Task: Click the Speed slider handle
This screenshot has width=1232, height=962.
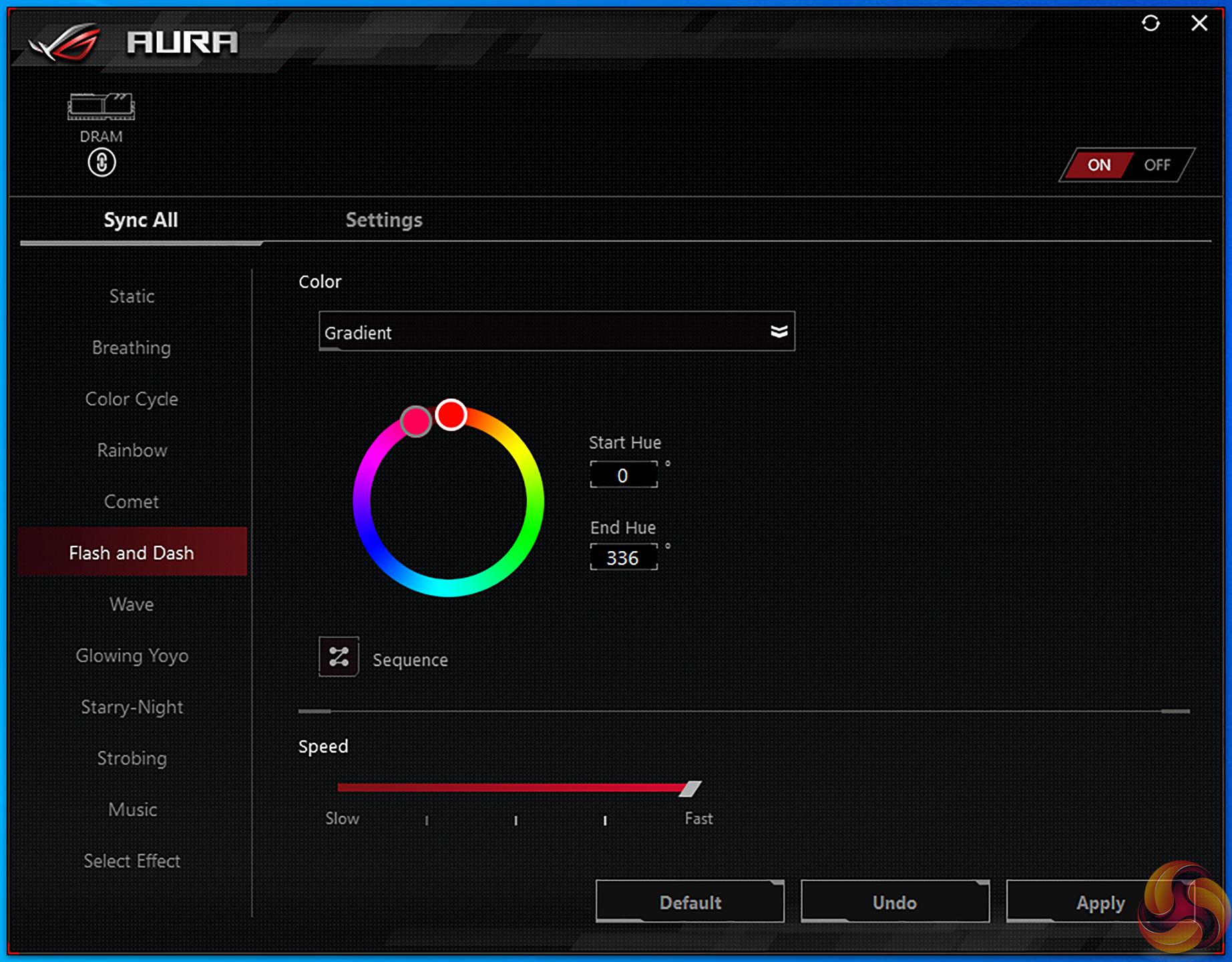Action: [690, 788]
